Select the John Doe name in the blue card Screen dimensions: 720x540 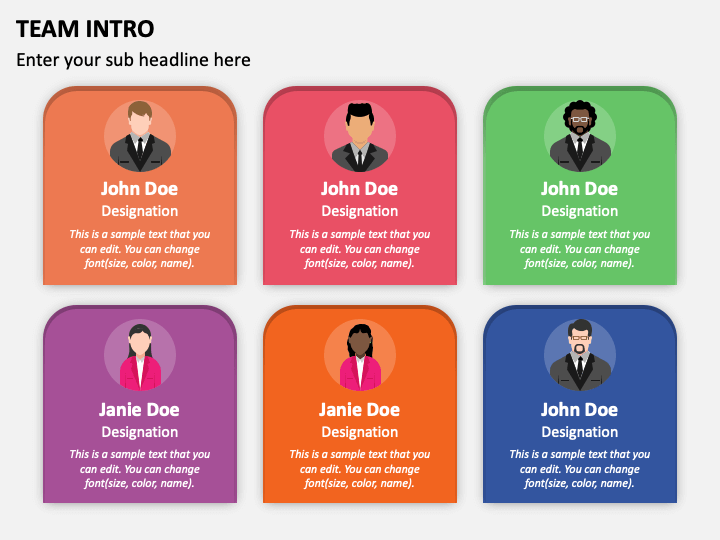[x=579, y=410]
